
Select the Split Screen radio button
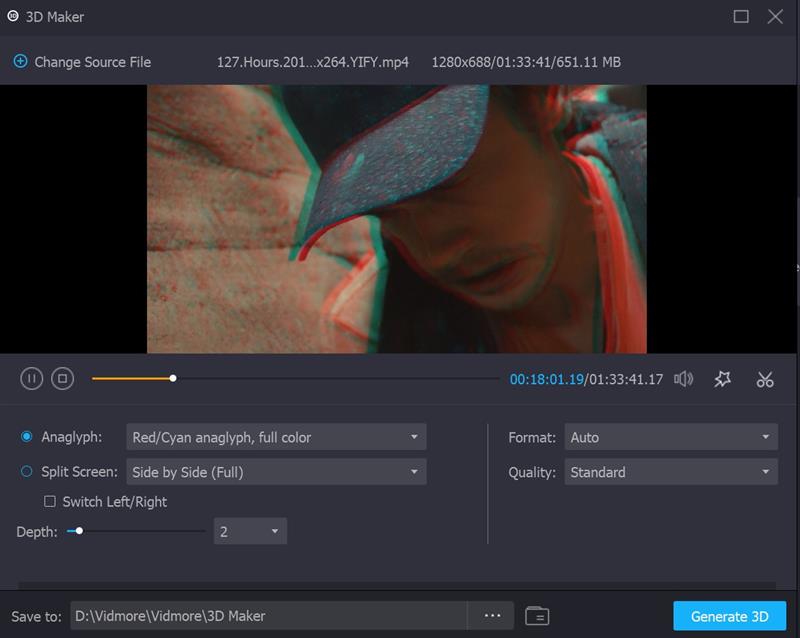[x=27, y=472]
